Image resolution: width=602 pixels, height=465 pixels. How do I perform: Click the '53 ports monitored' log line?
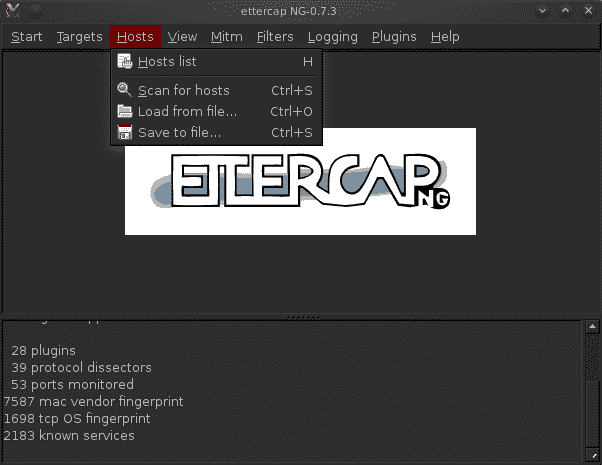point(73,384)
